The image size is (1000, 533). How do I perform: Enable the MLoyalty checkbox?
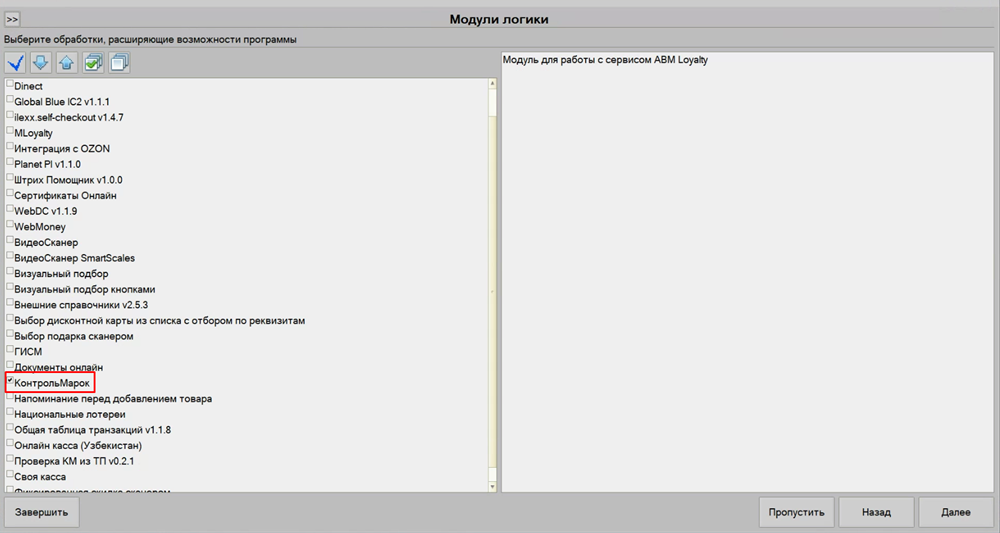10,131
